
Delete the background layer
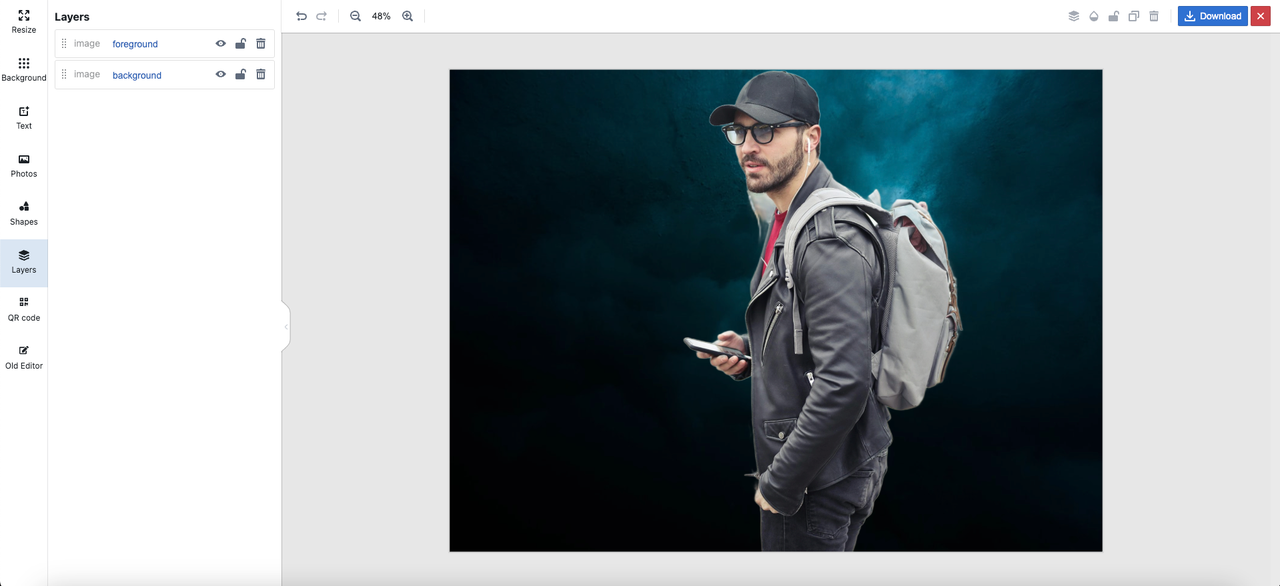pyautogui.click(x=261, y=75)
